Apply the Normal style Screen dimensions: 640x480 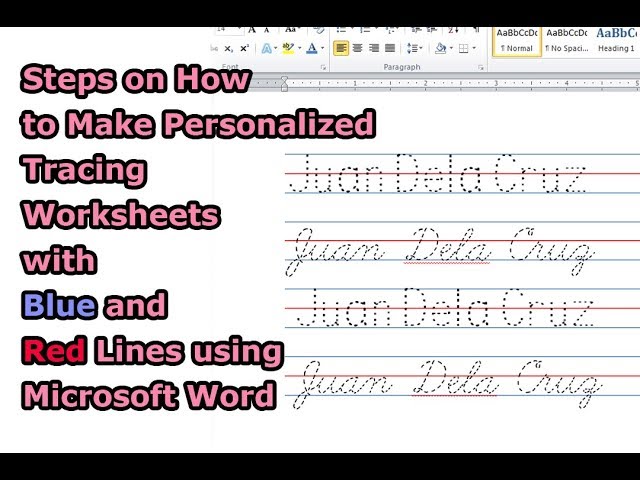pos(516,41)
